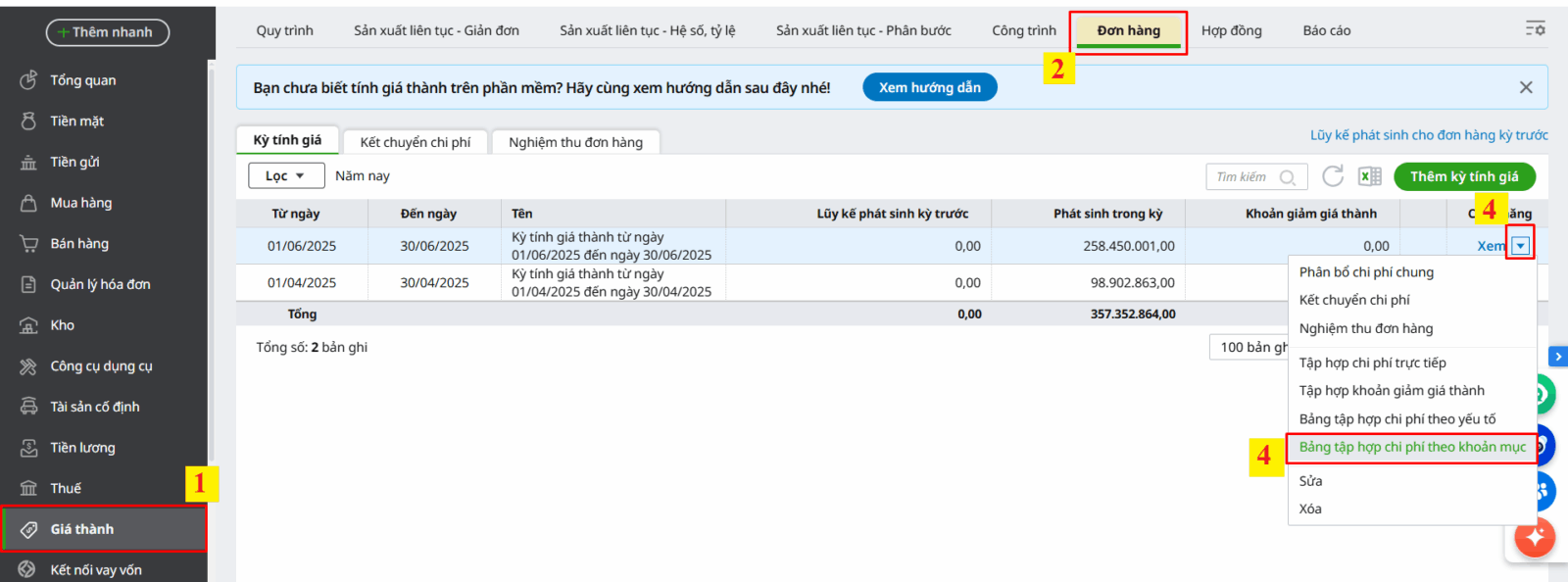Open the settings icon at top right
Image resolution: width=1568 pixels, height=582 pixels.
pyautogui.click(x=1535, y=28)
